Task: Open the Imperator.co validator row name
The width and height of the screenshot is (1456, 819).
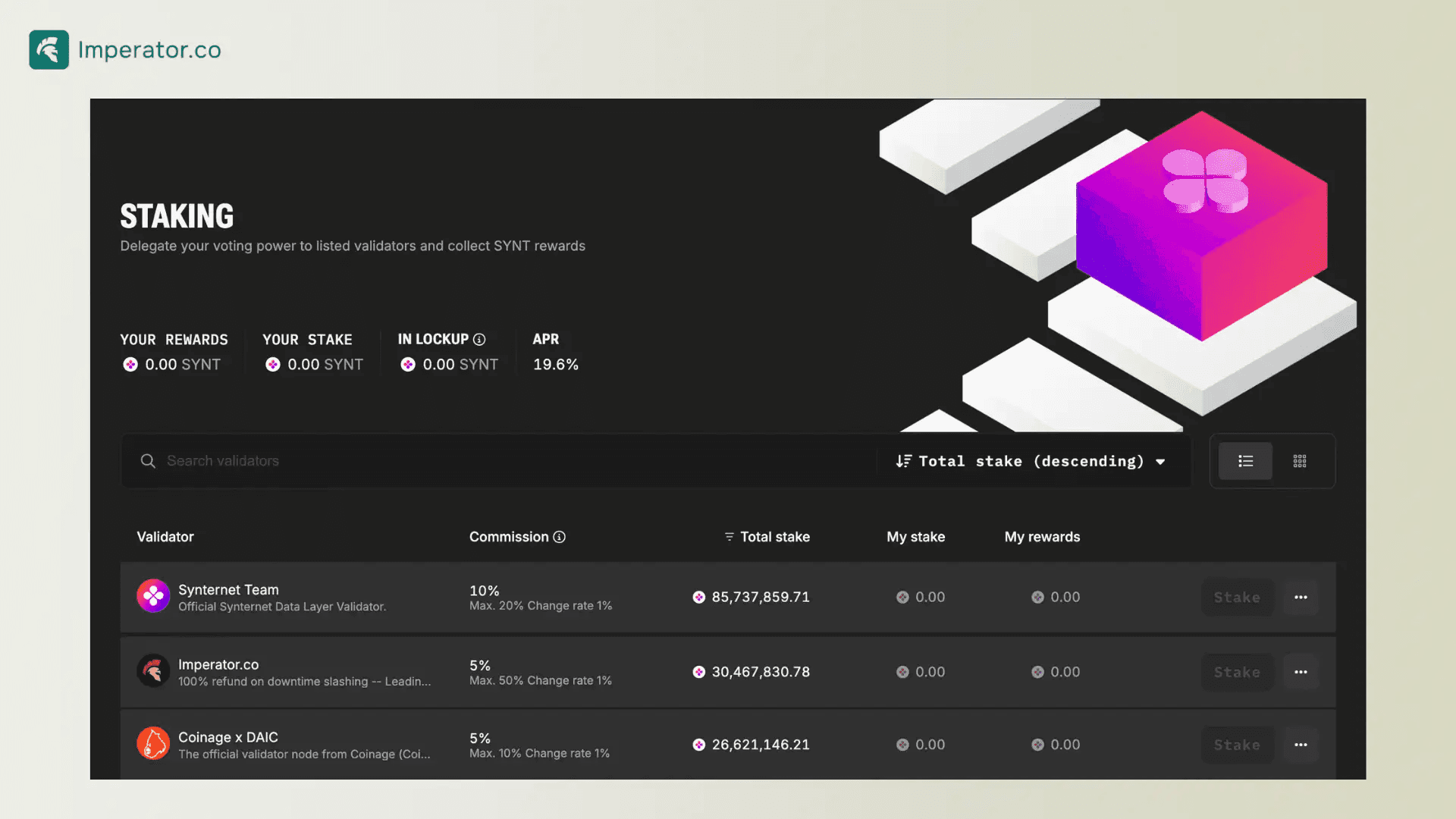Action: [218, 664]
